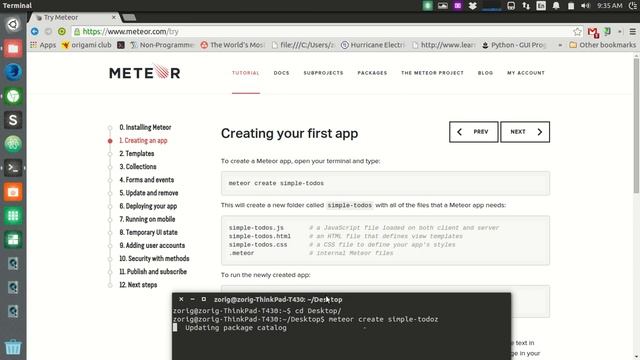640x360 pixels.
Task: Launch the green spreadsheet grid app
Action: point(13,216)
